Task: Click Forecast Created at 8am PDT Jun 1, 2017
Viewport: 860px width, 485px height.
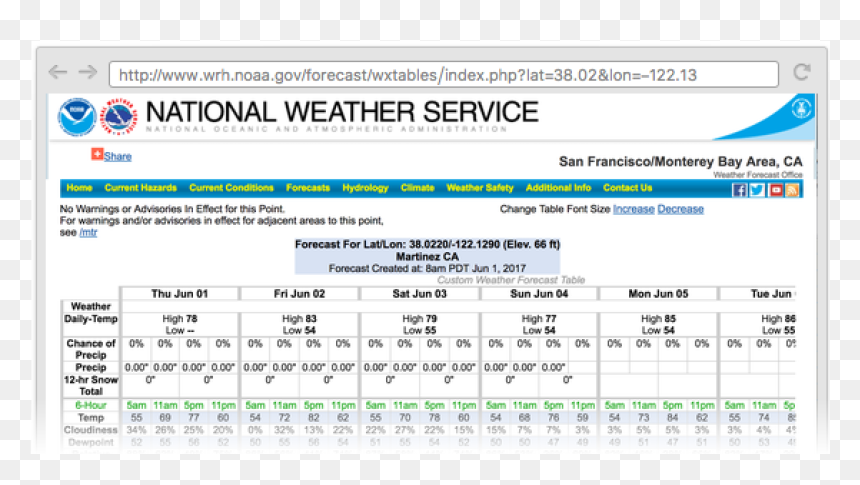Action: click(427, 268)
